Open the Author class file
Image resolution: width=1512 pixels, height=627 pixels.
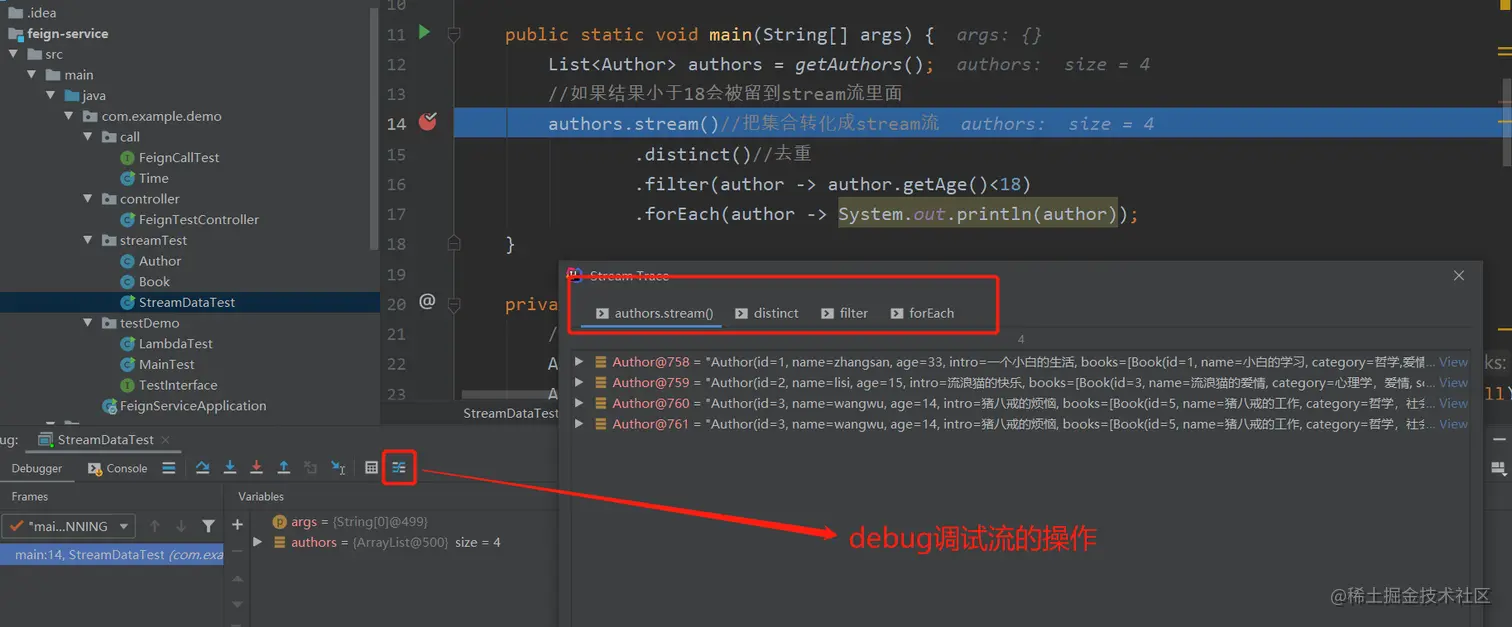[160, 261]
